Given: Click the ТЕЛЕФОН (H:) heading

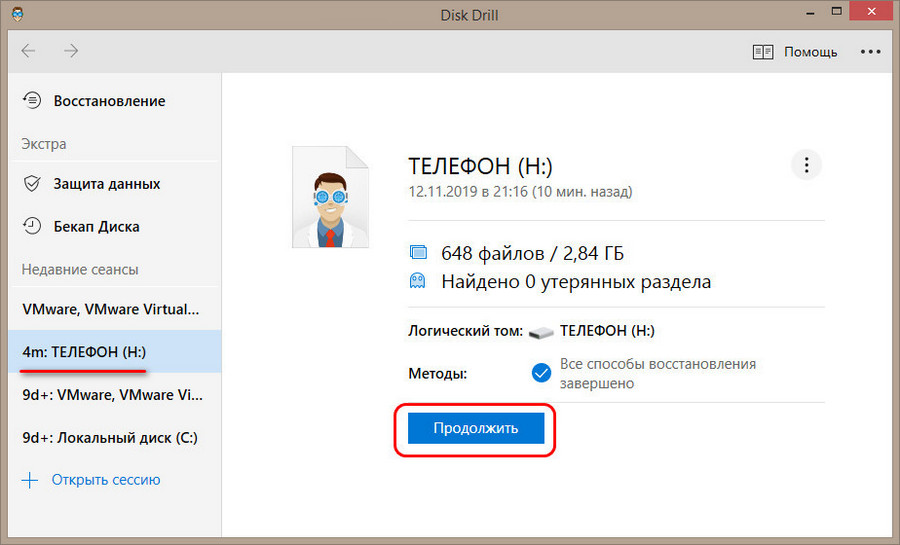Looking at the screenshot, I should [480, 166].
